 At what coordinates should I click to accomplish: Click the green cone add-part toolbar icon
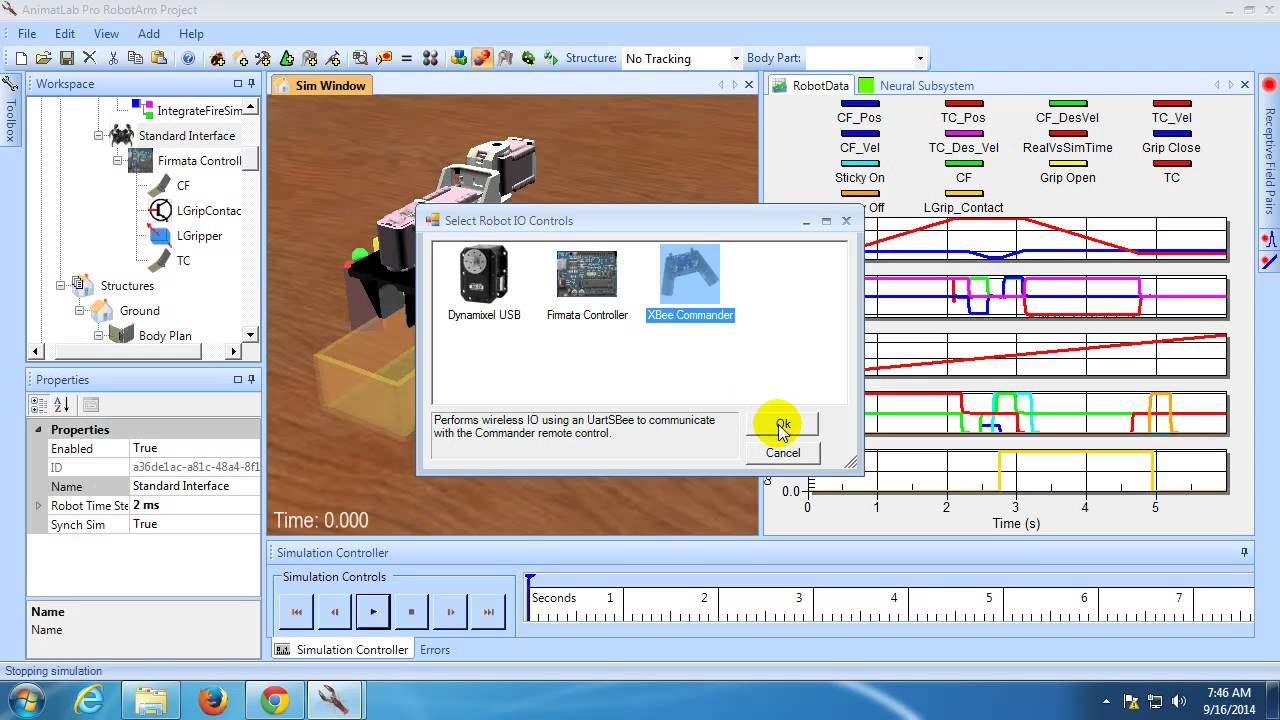click(287, 58)
